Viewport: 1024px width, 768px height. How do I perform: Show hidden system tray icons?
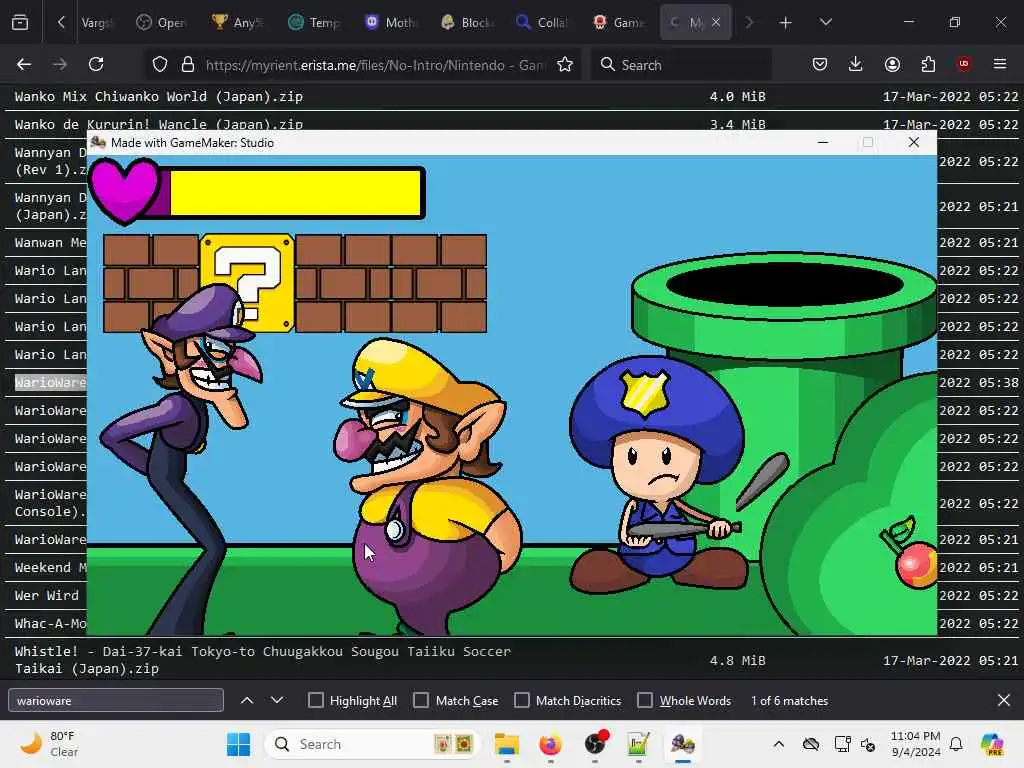coord(778,744)
